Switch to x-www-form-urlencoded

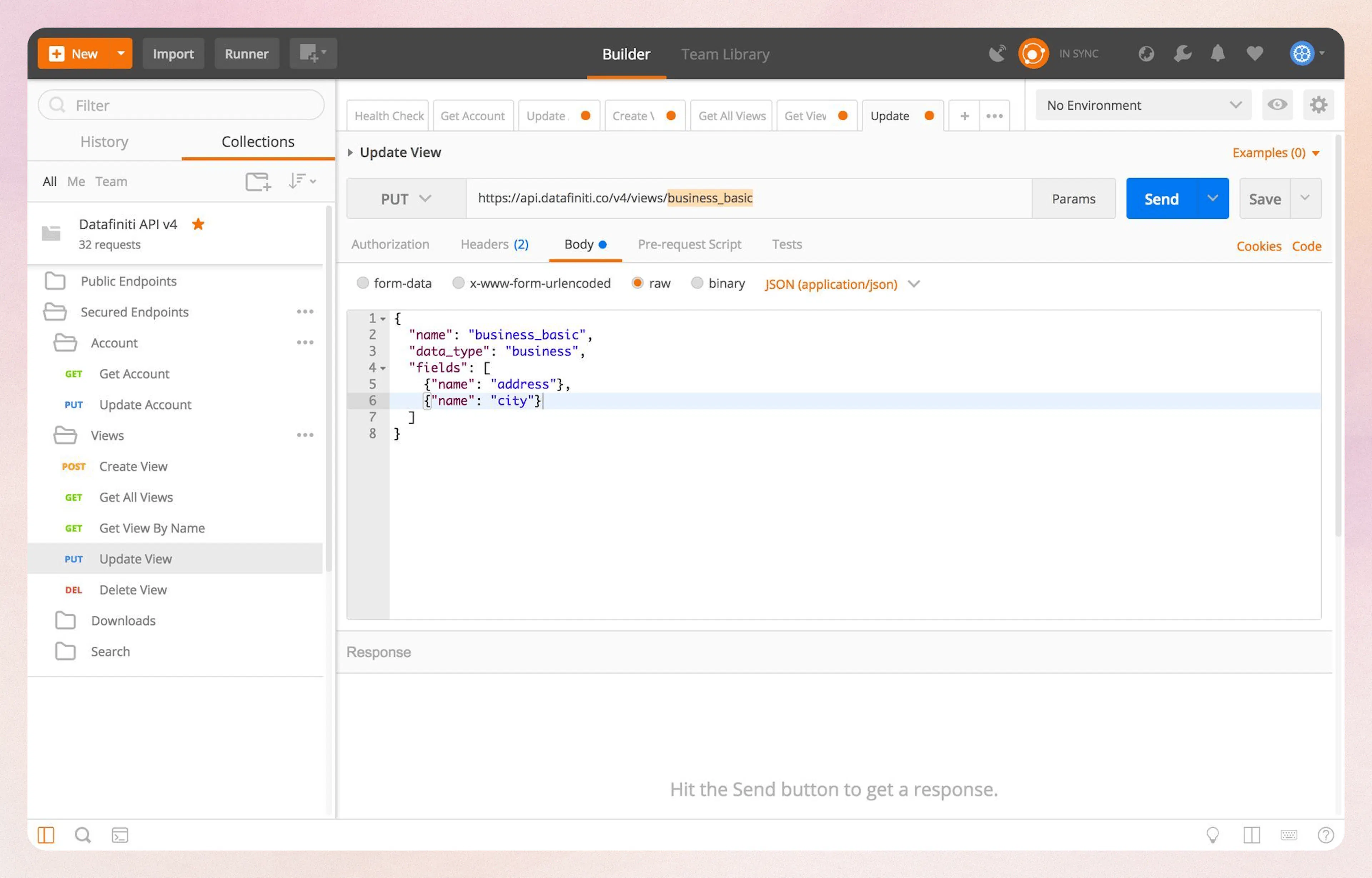click(458, 283)
